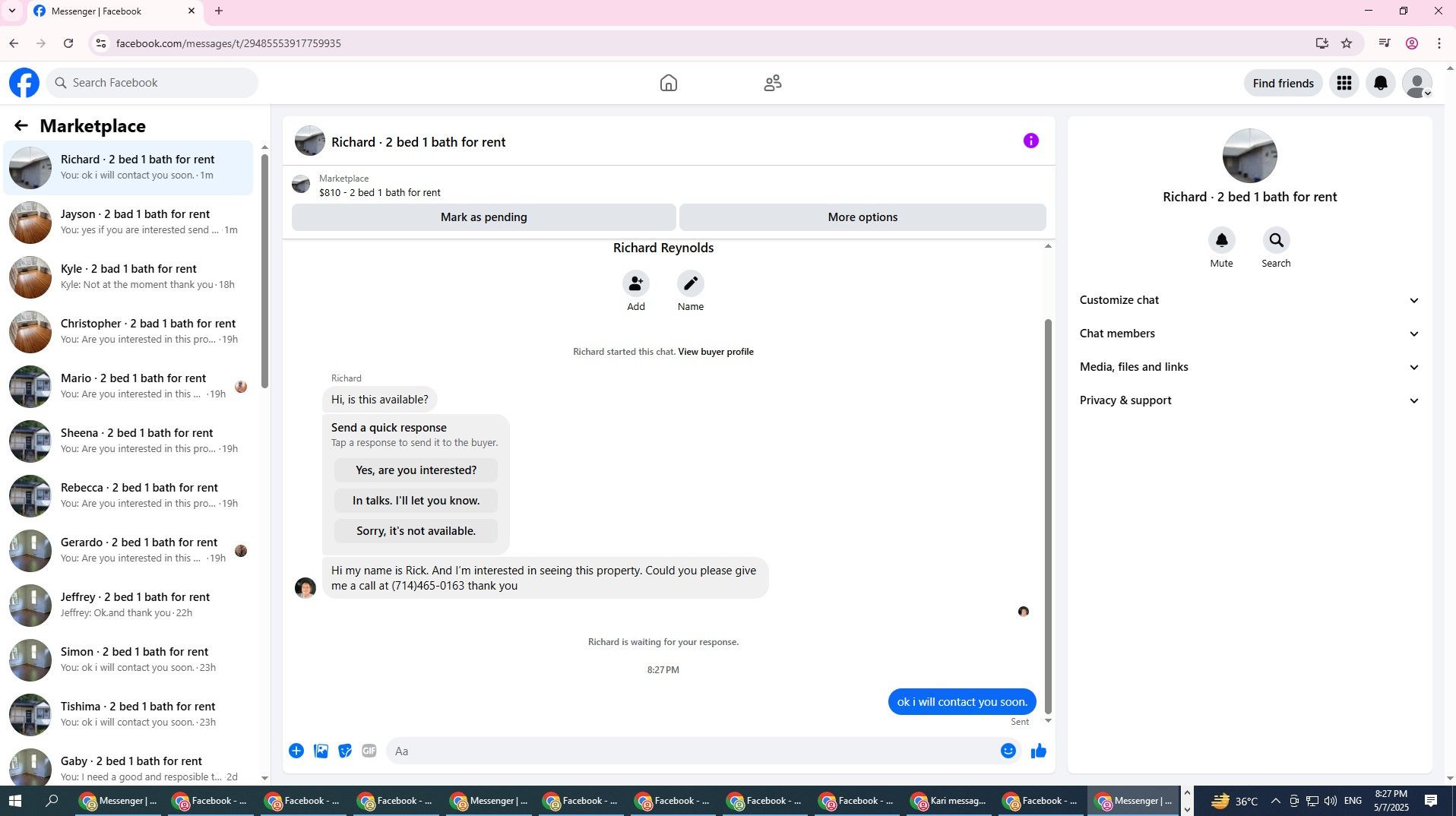Expand Media, files and links section

coord(1249,367)
